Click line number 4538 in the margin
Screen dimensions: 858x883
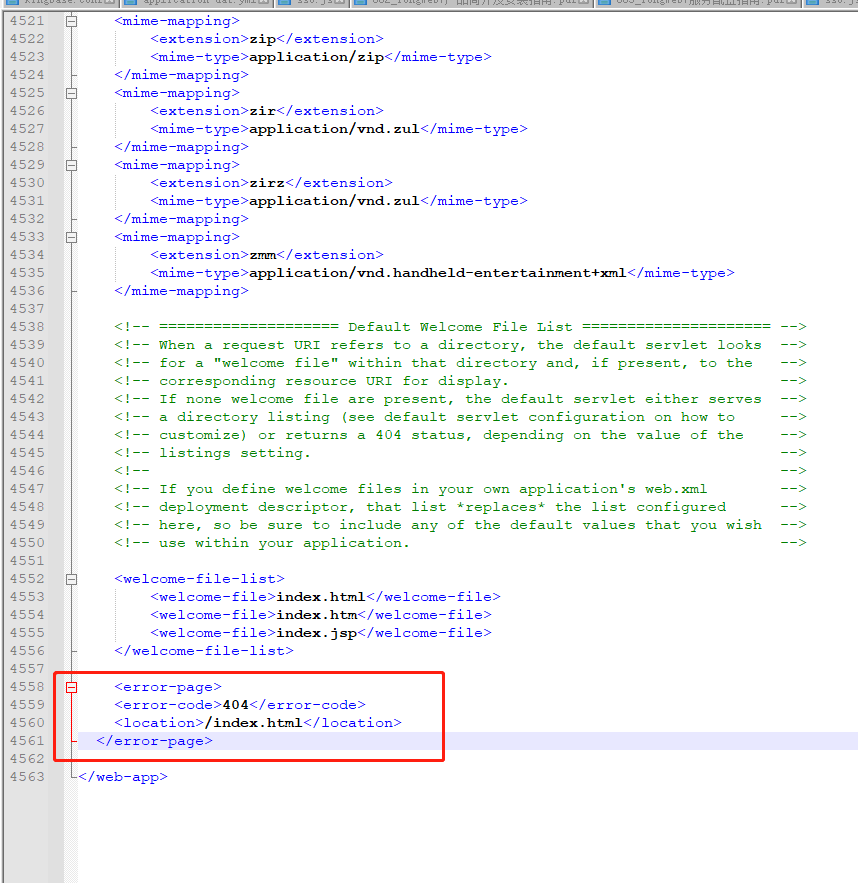tap(26, 327)
